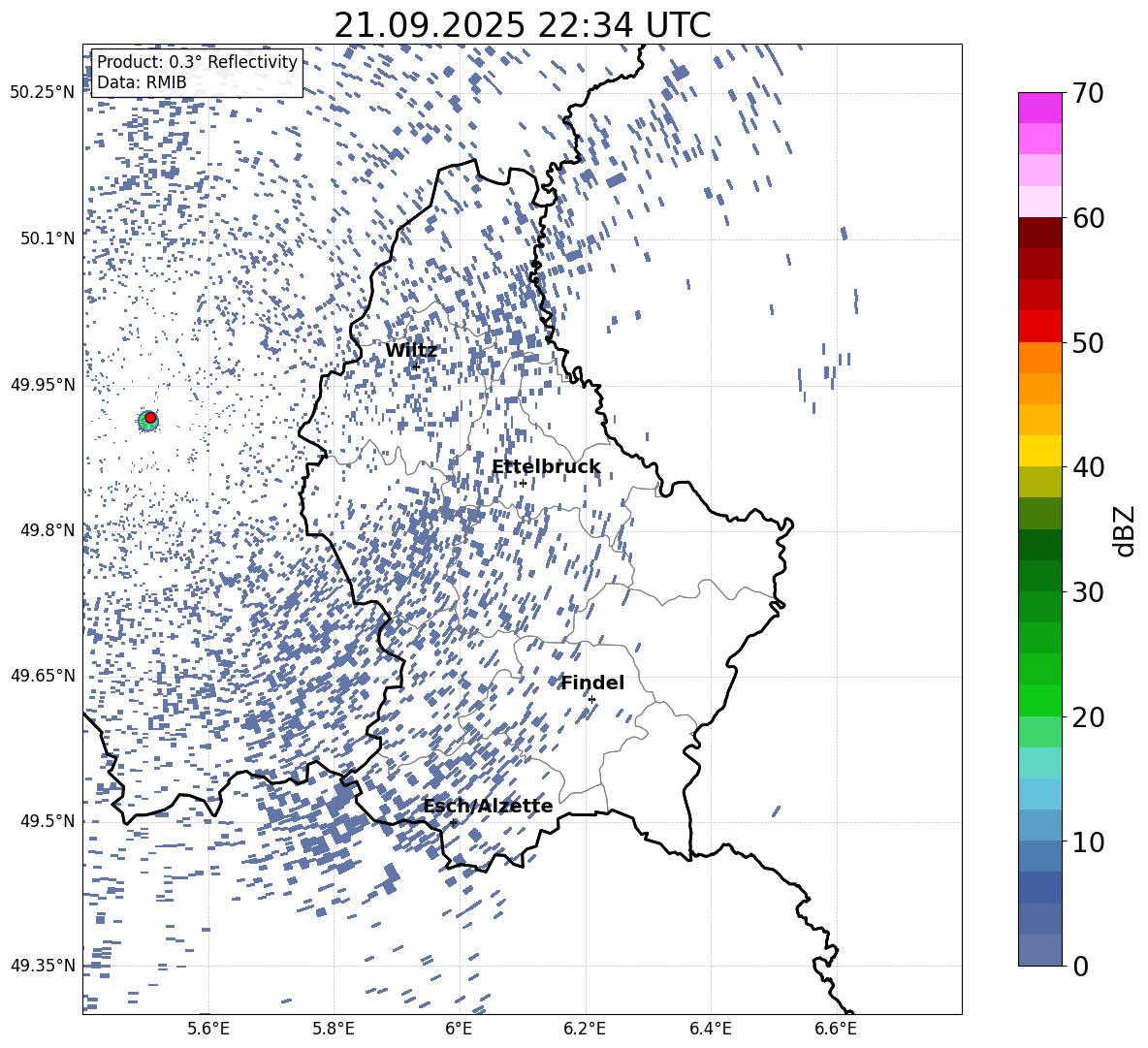Click the Data: RMIB text
This screenshot has width=1148, height=1048.
click(142, 82)
